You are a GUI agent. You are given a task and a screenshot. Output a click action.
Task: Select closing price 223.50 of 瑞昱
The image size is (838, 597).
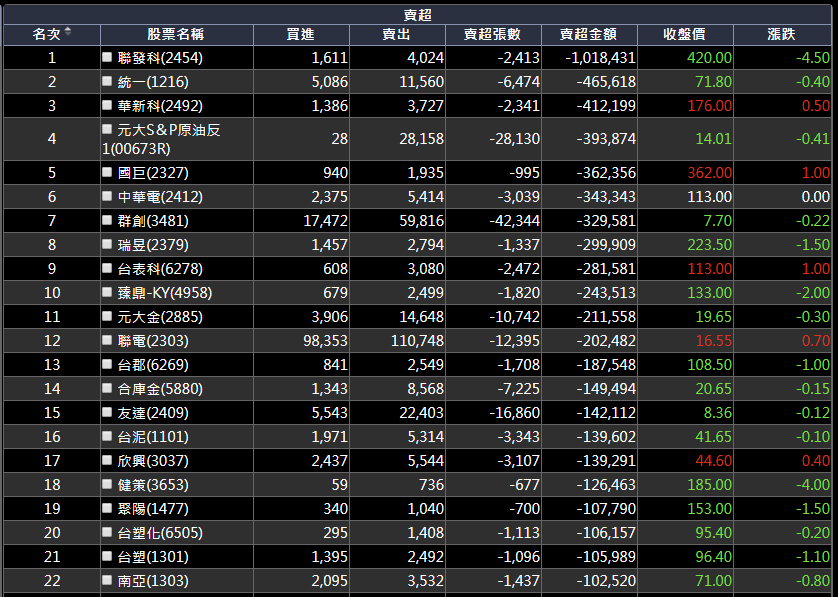pyautogui.click(x=709, y=245)
